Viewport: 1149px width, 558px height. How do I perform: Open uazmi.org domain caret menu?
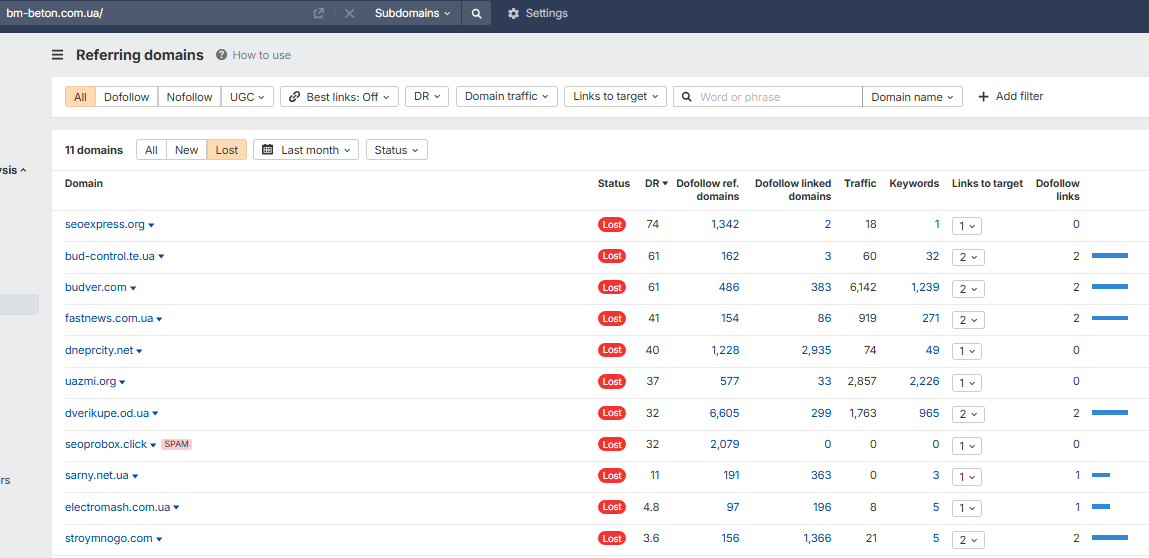coord(122,382)
